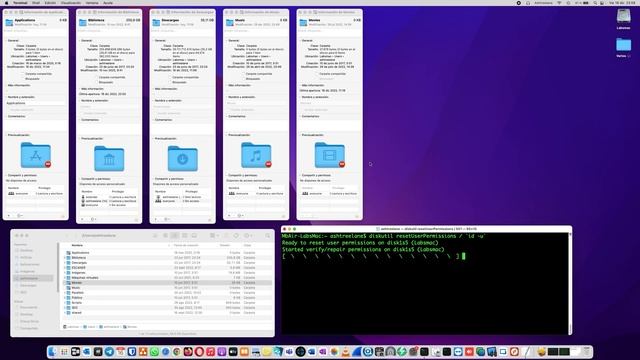The height and width of the screenshot is (360, 640).
Task: Sort Finder list by Tamaño column
Action: 225,245
